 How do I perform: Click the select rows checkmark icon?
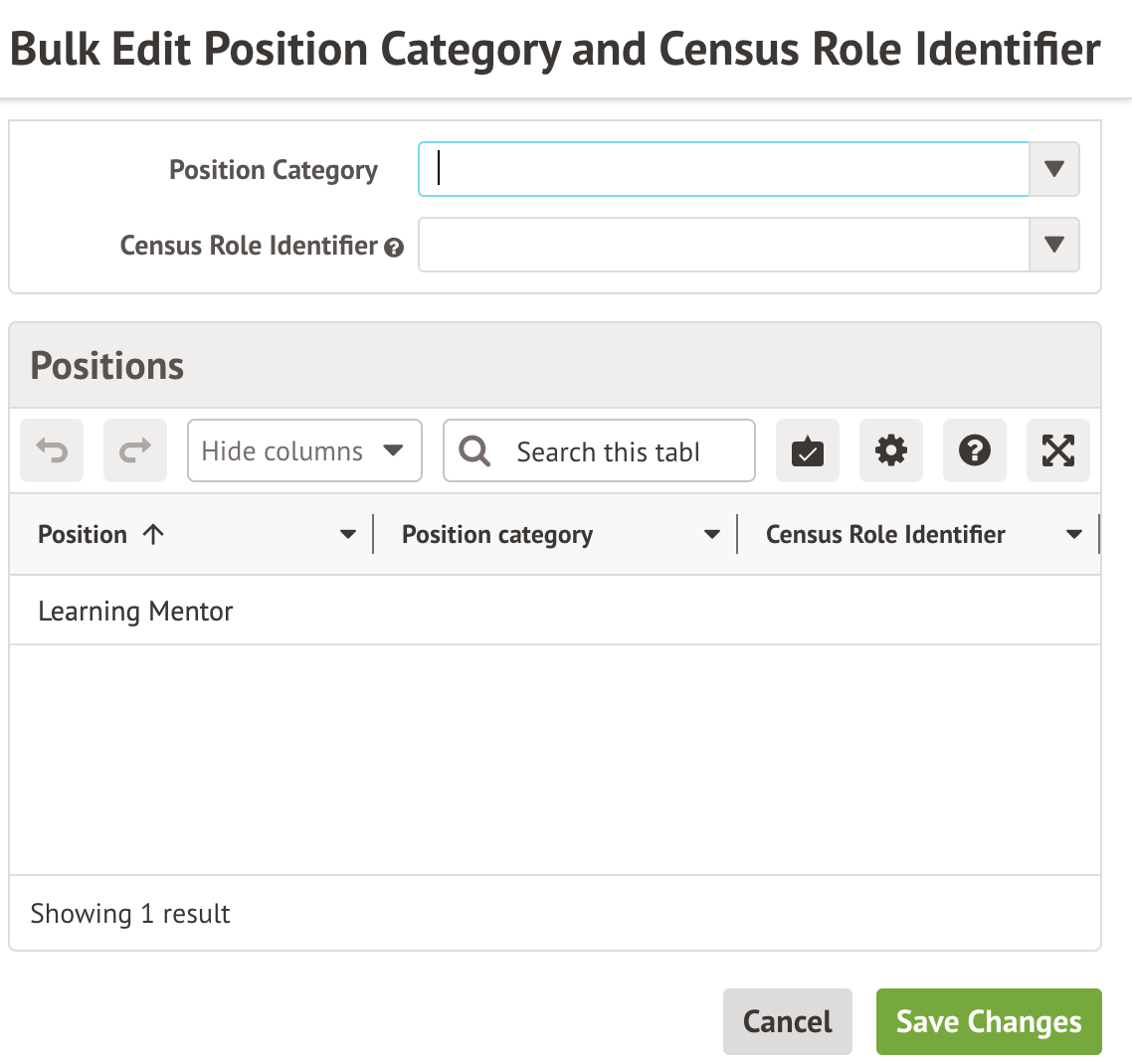pos(807,451)
